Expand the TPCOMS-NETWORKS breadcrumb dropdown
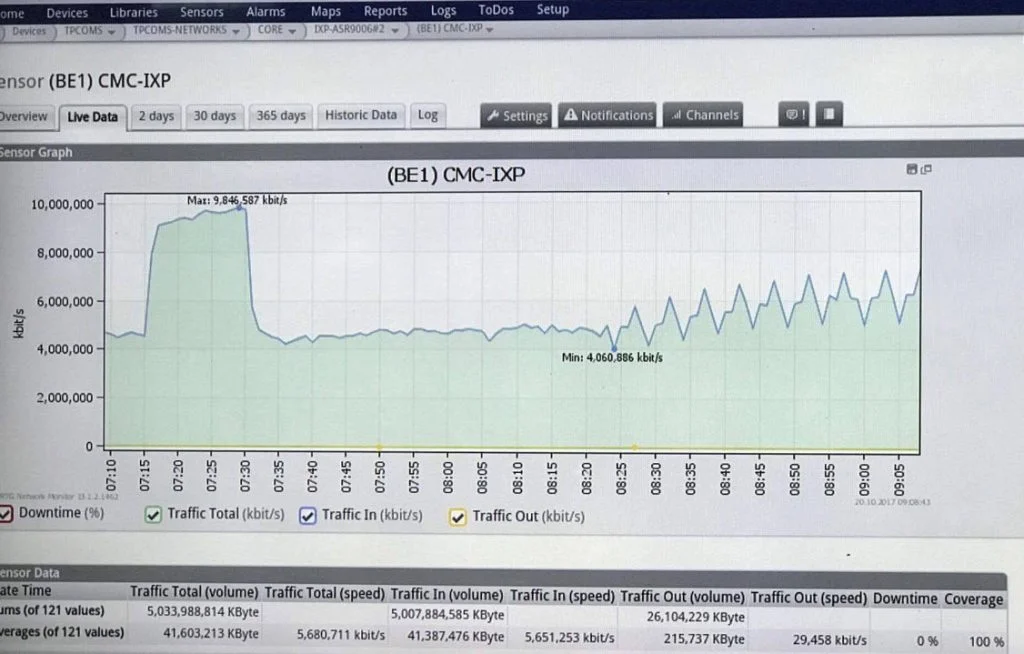This screenshot has height=654, width=1024. pos(237,31)
